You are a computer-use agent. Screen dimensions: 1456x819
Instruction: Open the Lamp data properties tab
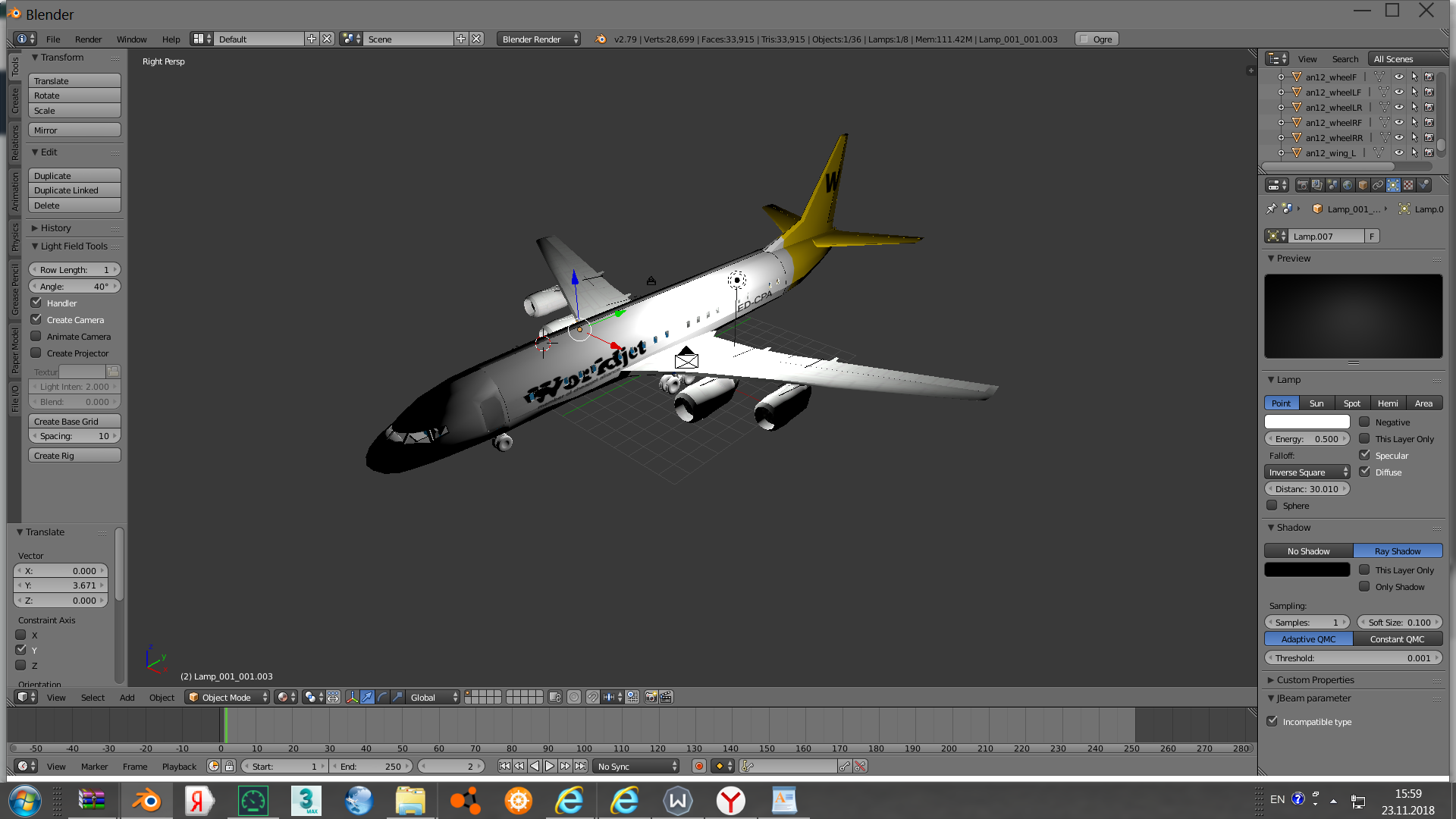[x=1393, y=185]
